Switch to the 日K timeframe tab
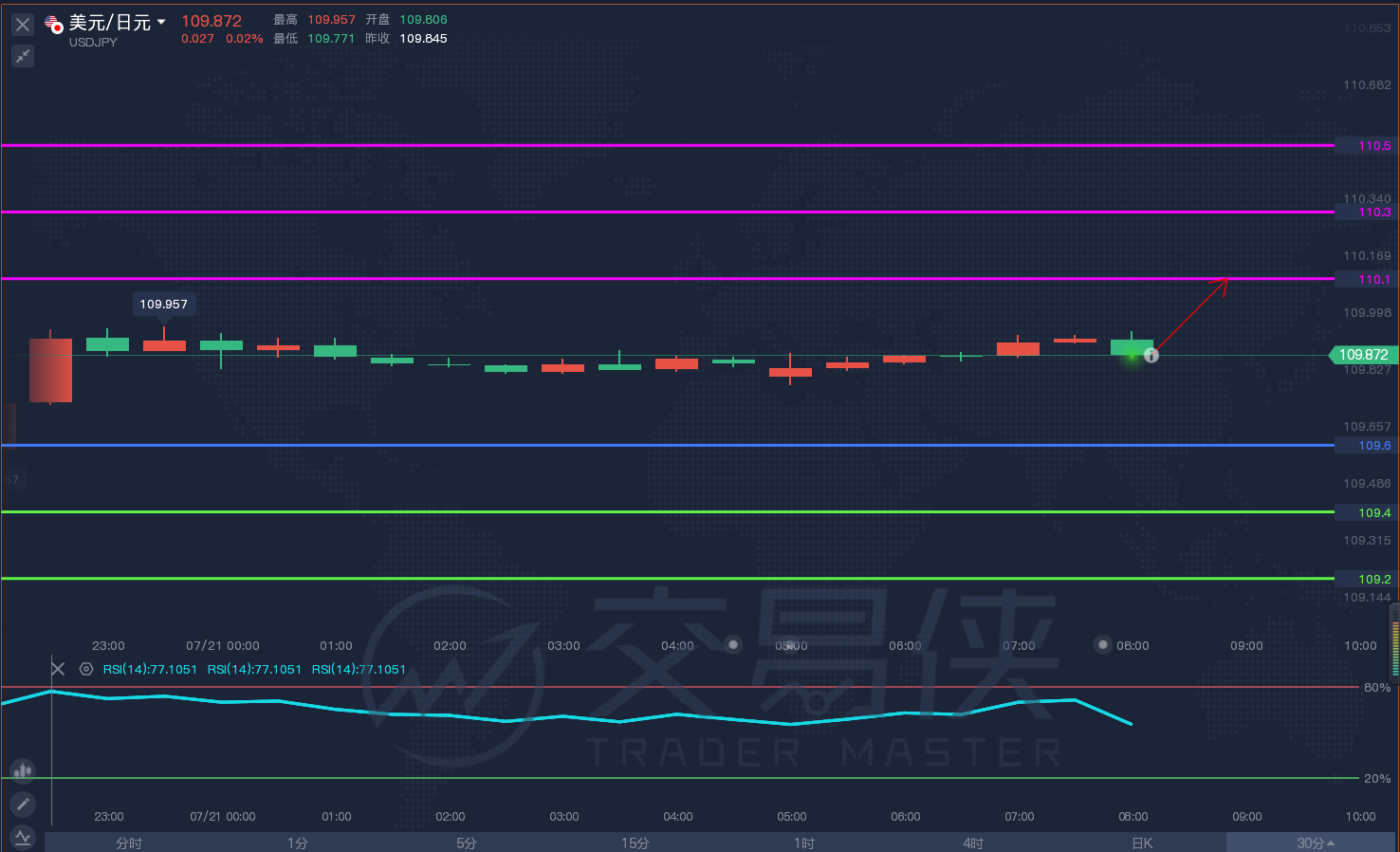This screenshot has width=1400, height=852. [1142, 843]
